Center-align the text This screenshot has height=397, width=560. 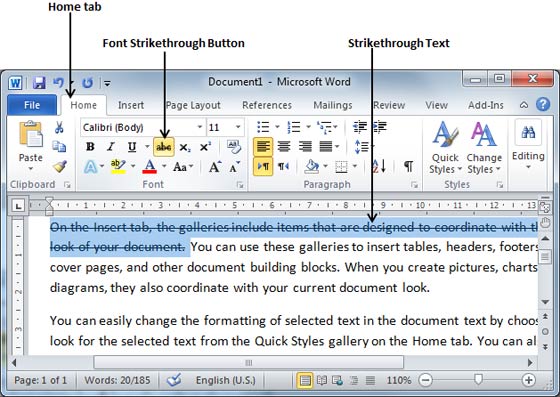(x=284, y=146)
